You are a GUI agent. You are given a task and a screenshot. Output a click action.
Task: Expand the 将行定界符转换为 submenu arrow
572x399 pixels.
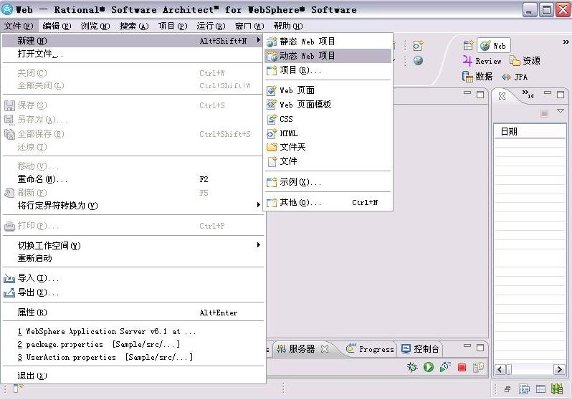point(258,205)
